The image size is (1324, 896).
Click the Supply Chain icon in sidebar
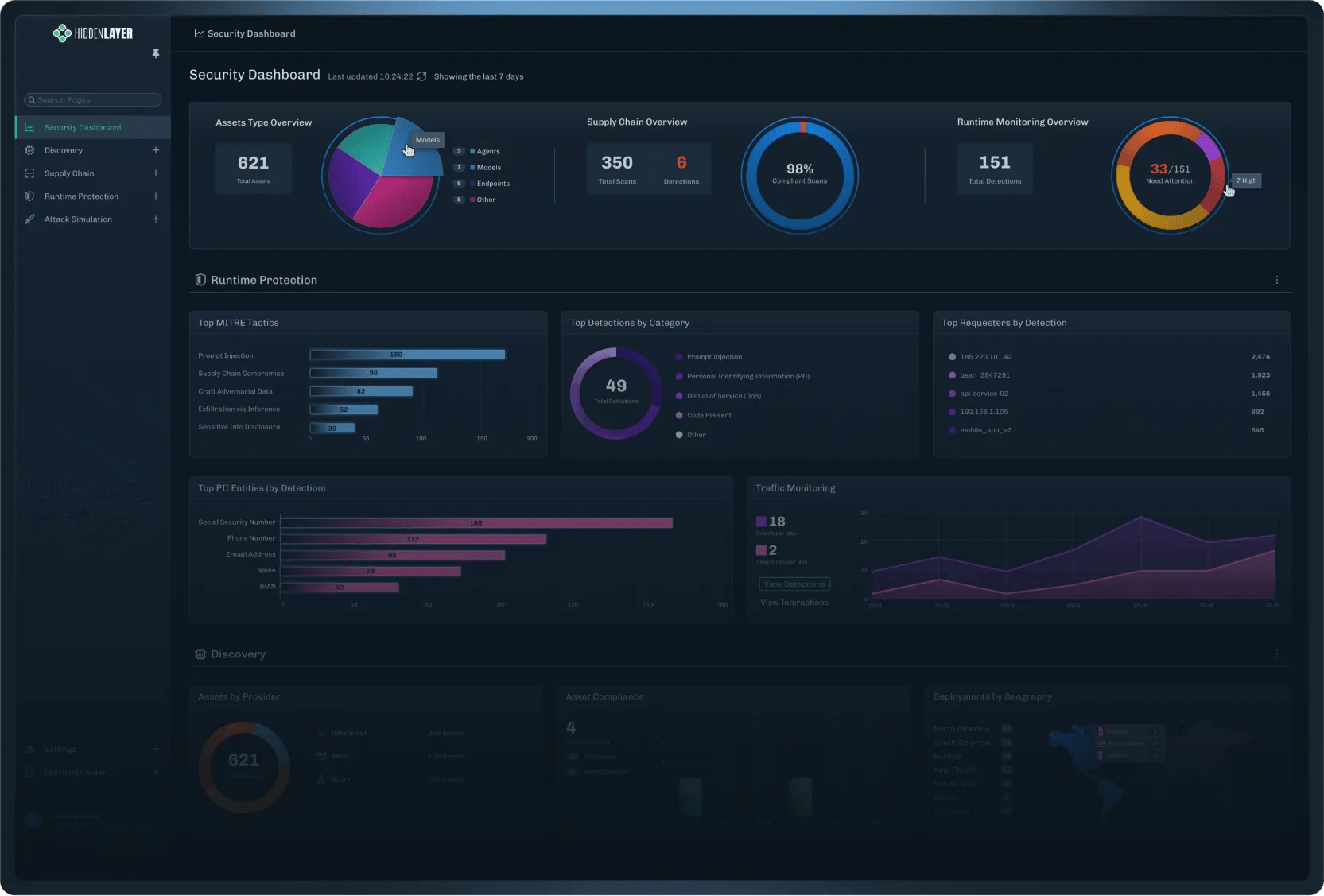pos(29,173)
